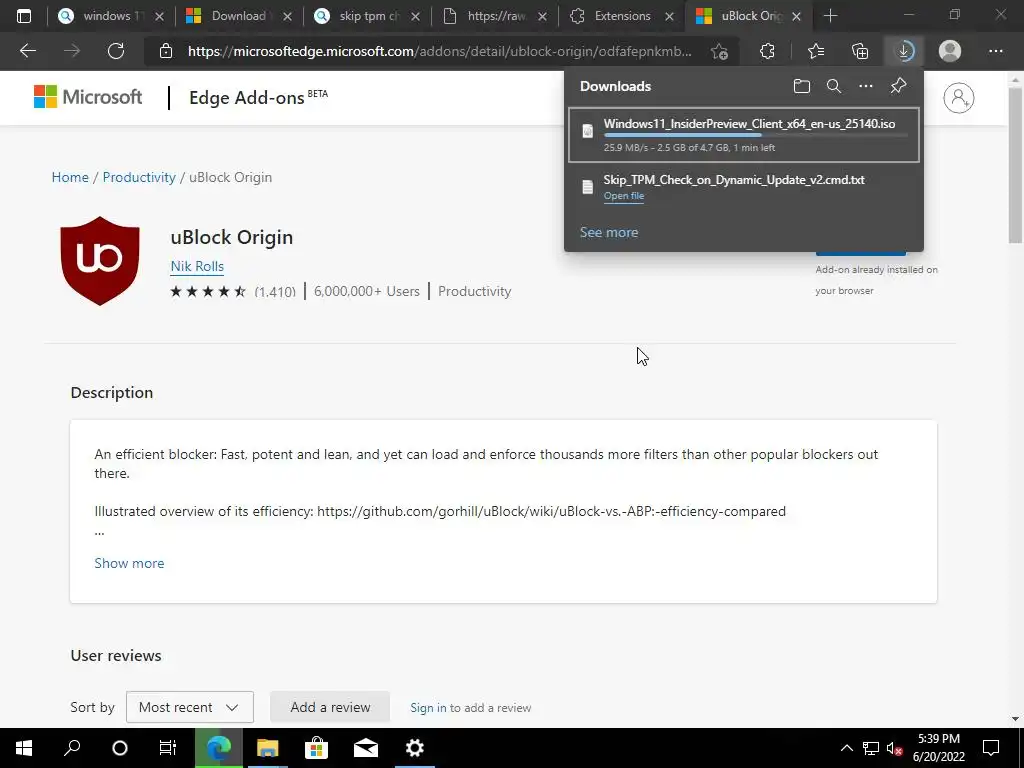Open the Windows Start menu
The width and height of the screenshot is (1024, 768).
(24, 748)
